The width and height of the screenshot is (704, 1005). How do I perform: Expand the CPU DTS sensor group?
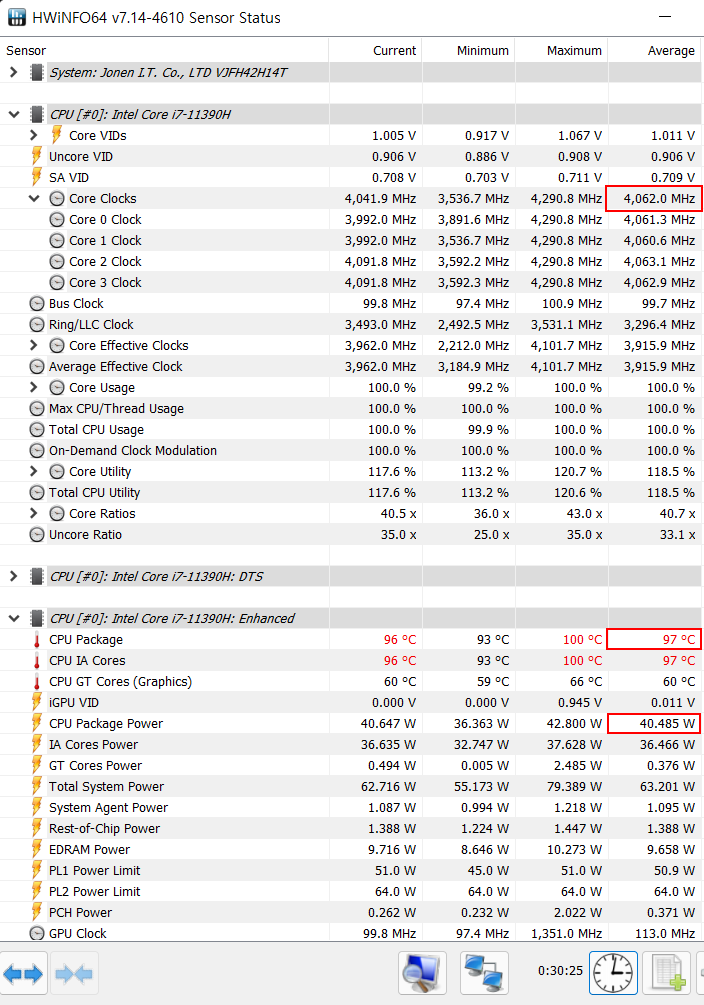click(x=13, y=576)
